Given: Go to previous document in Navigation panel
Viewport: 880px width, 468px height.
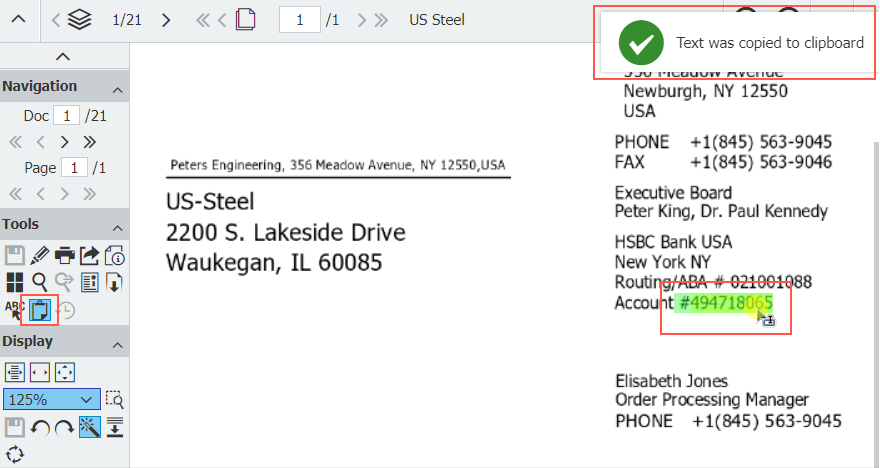Looking at the screenshot, I should tap(40, 142).
